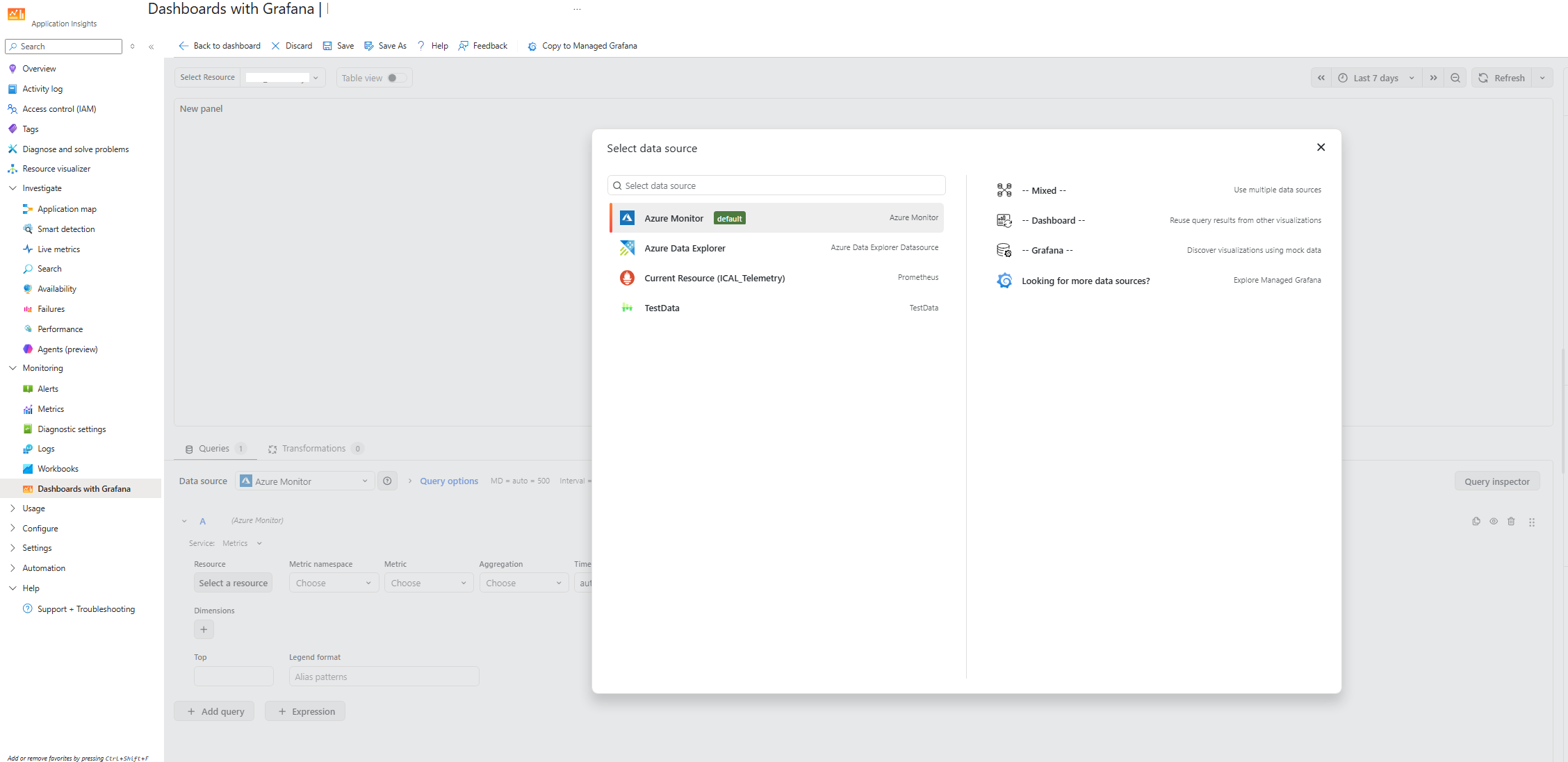
Task: Click the TestData source icon
Action: click(x=627, y=308)
